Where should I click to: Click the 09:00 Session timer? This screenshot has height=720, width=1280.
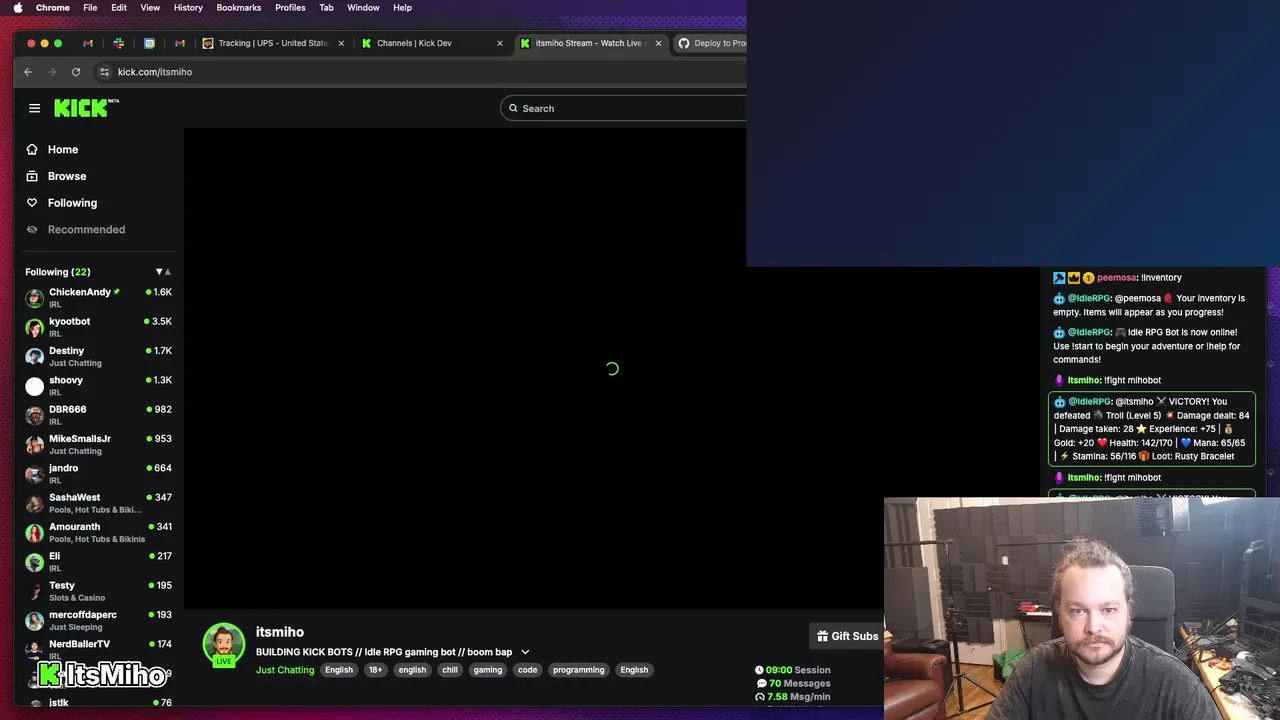coord(793,670)
